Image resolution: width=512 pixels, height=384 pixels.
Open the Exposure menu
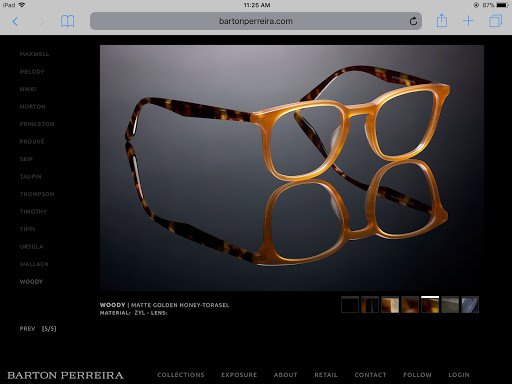pyautogui.click(x=239, y=375)
